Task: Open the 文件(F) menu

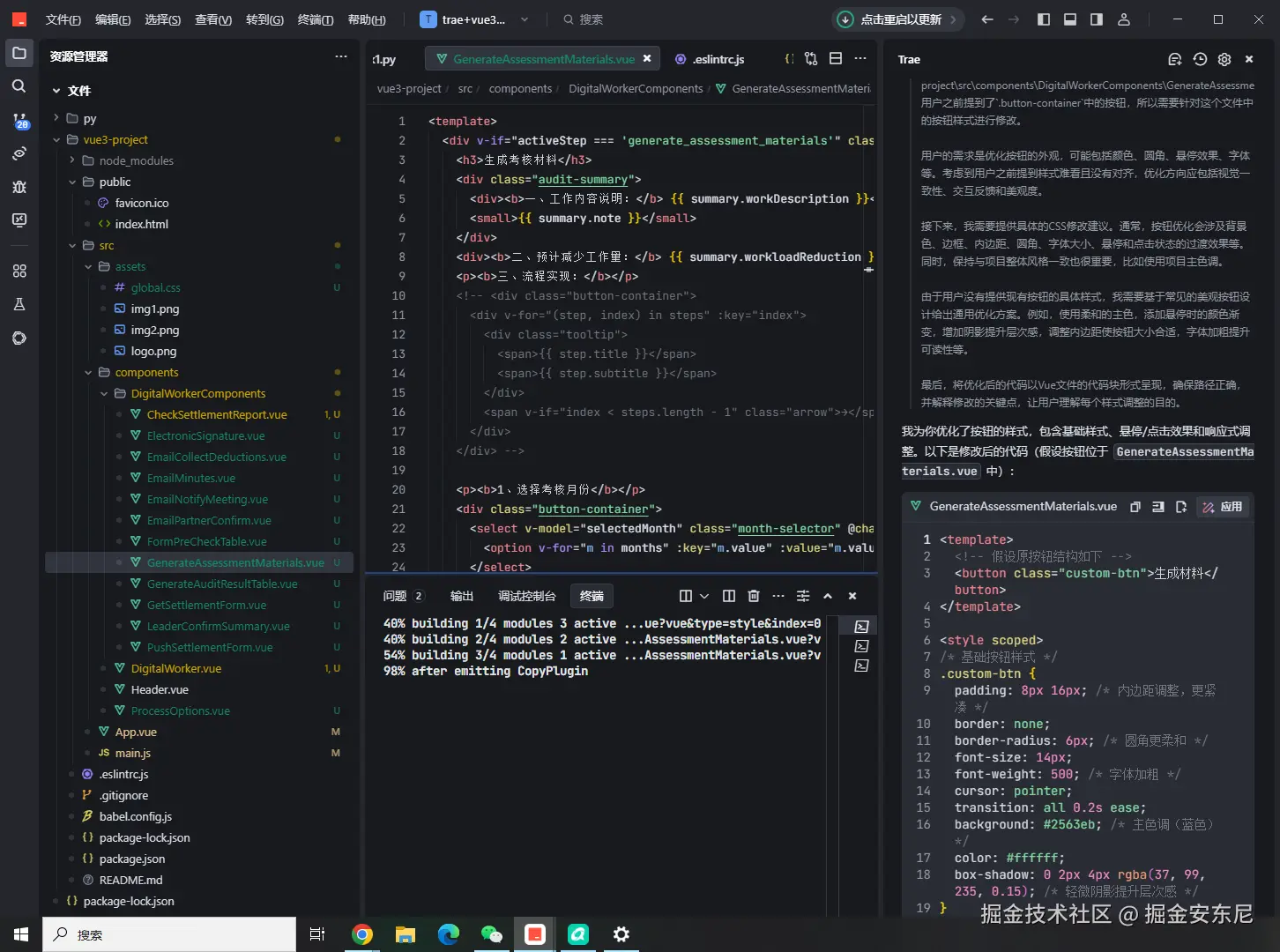Action: (63, 19)
